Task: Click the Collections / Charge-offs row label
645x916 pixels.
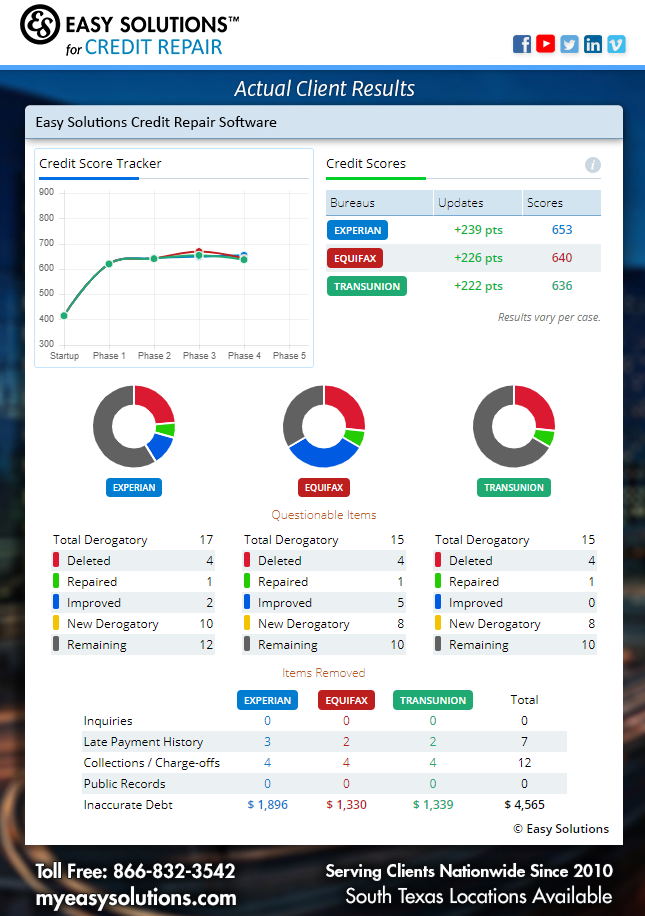Action: pos(152,763)
